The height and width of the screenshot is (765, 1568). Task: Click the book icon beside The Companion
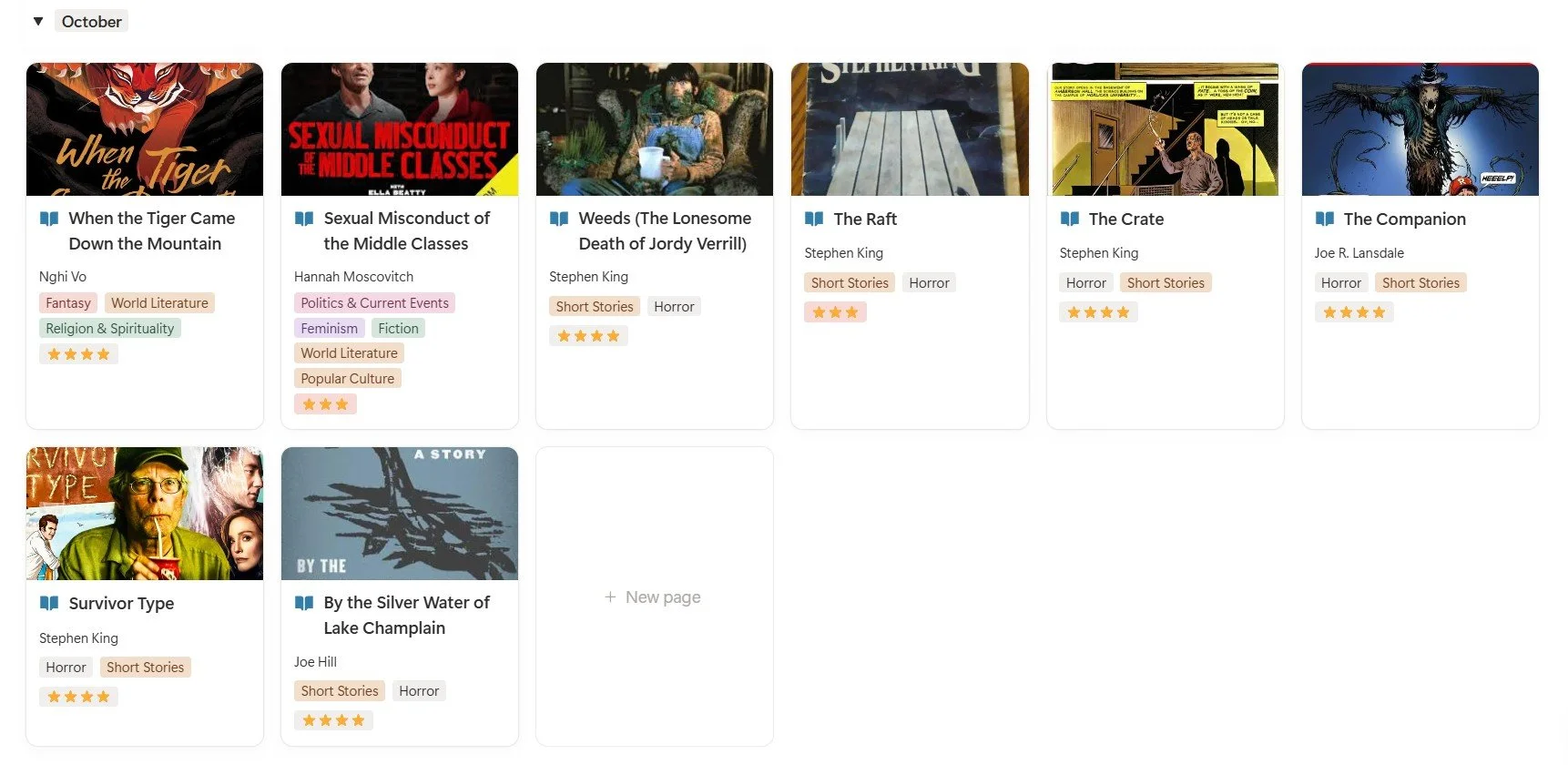1325,219
